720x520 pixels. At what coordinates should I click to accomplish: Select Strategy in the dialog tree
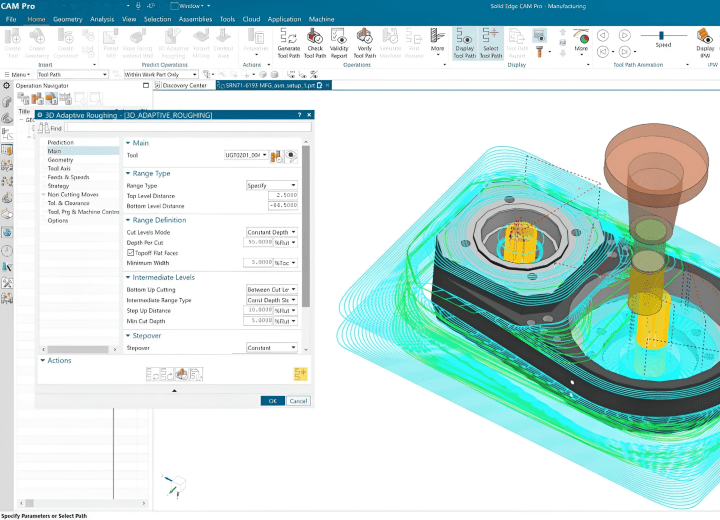(58, 186)
